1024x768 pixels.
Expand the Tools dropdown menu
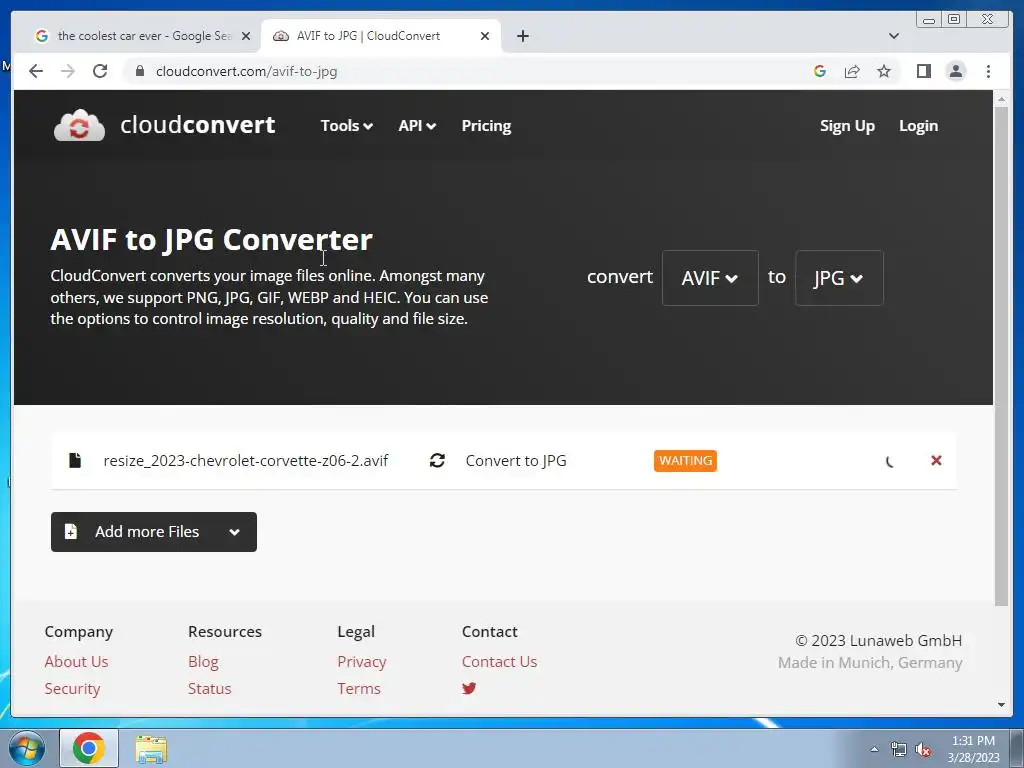(x=347, y=125)
